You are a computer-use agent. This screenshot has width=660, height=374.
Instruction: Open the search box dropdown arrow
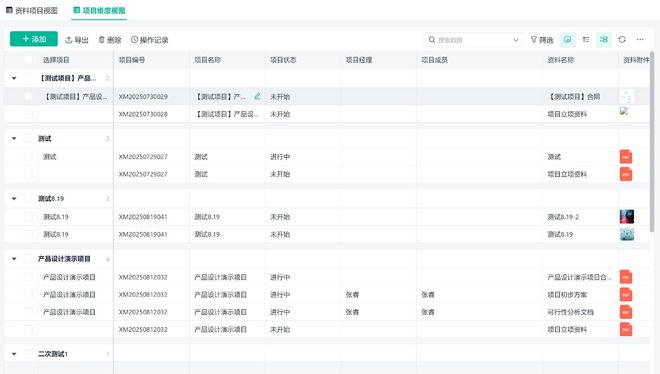coord(516,40)
